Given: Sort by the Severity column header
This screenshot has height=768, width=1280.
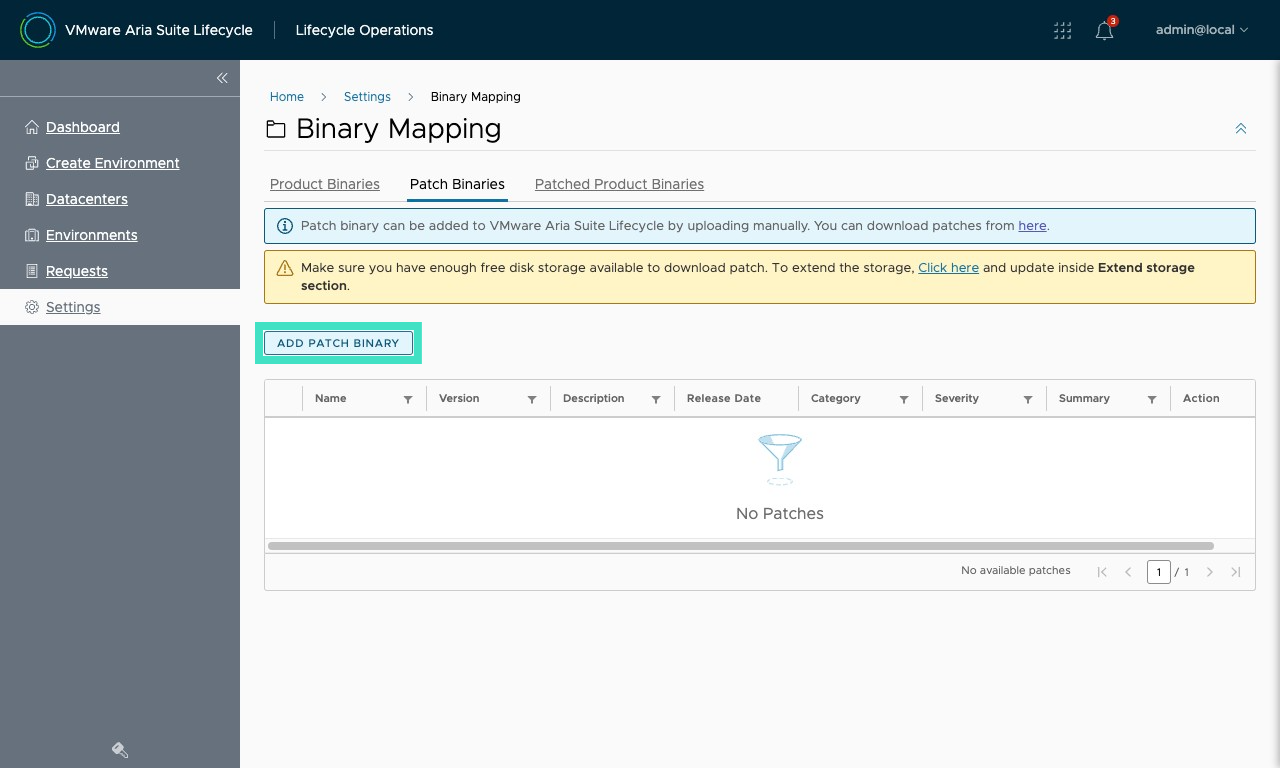Looking at the screenshot, I should 957,398.
